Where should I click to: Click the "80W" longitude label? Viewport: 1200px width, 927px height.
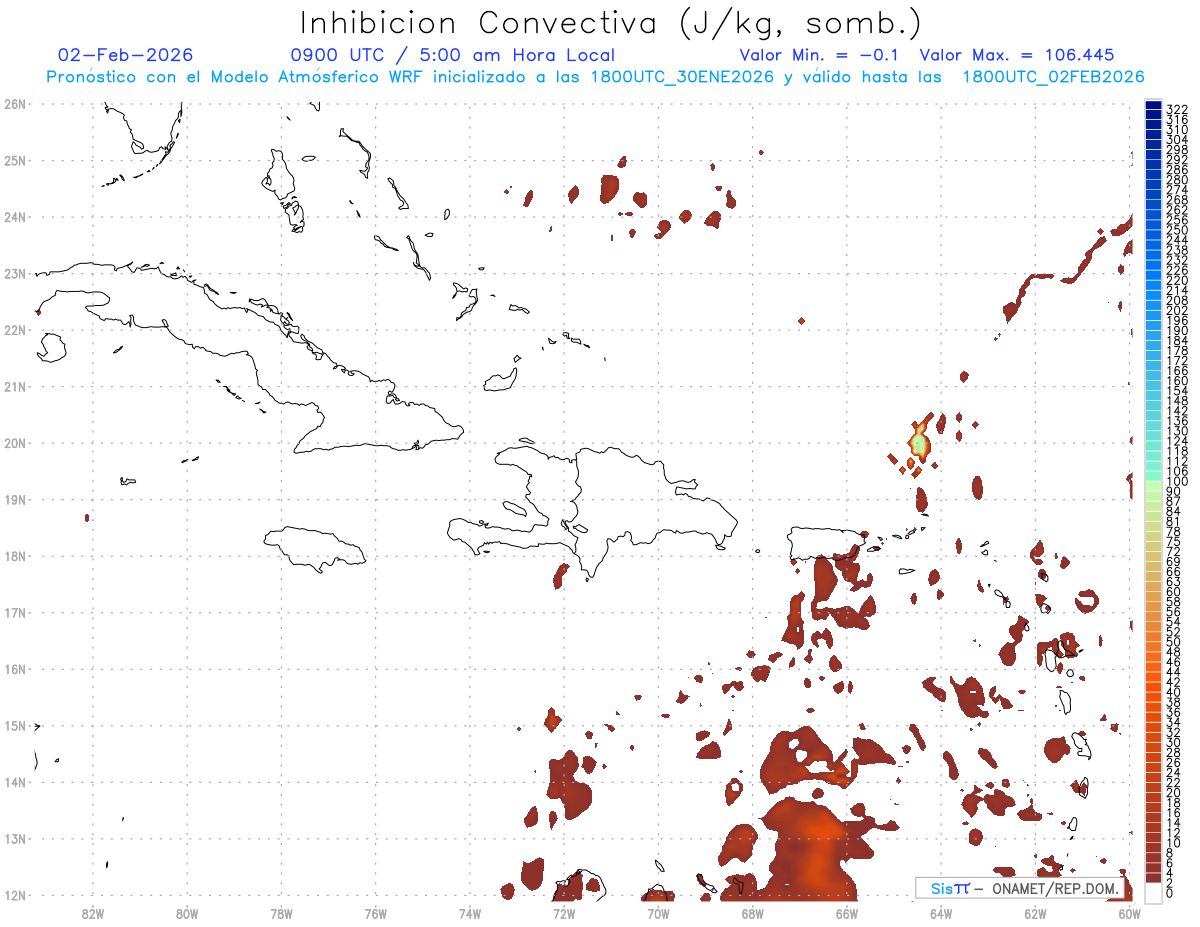tap(187, 913)
